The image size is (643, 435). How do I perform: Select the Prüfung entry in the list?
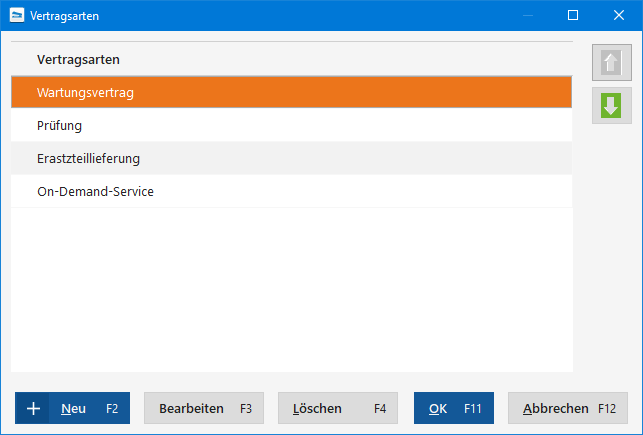[290, 126]
